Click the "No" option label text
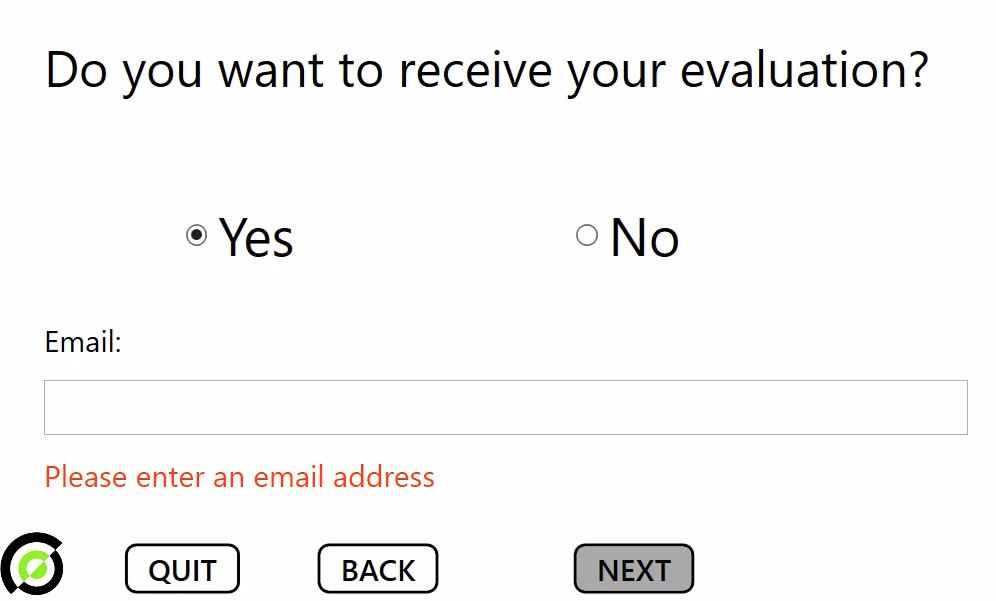The image size is (996, 601). tap(645, 238)
